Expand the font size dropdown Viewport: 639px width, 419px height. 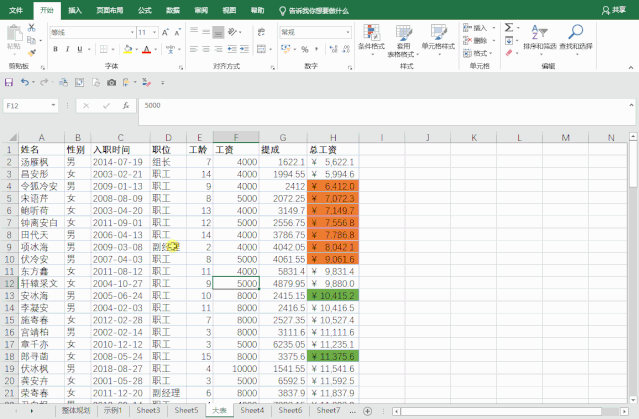[x=154, y=32]
